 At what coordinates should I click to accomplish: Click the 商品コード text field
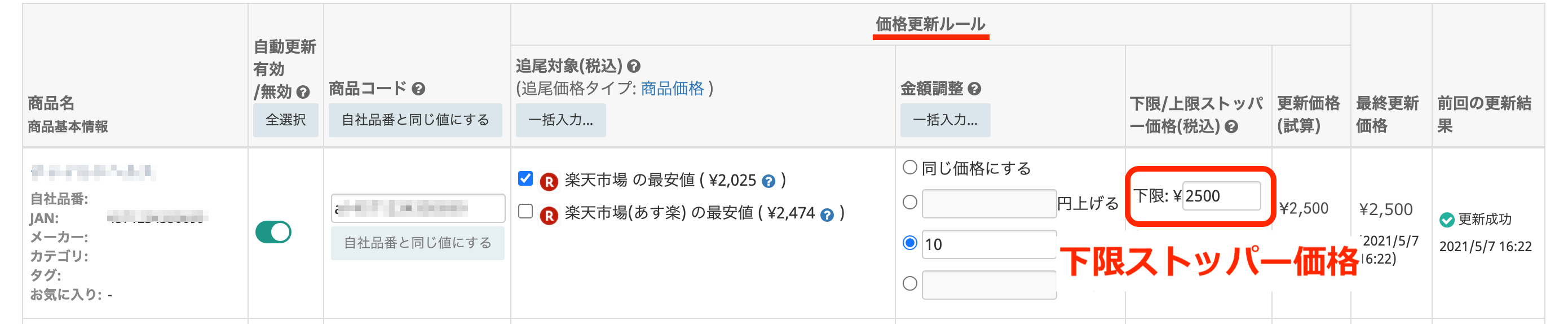tap(418, 208)
